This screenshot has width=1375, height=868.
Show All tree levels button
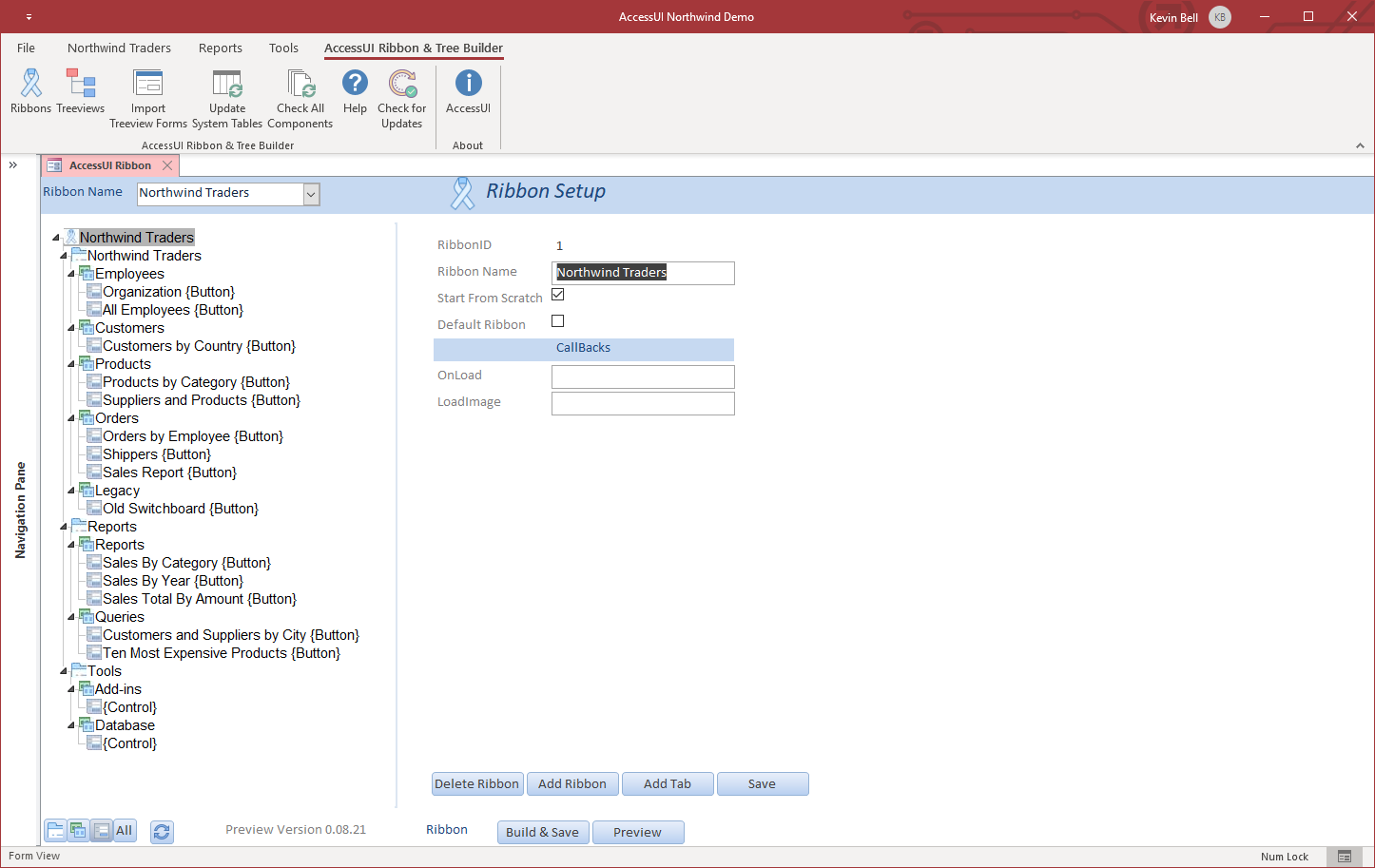pos(125,831)
